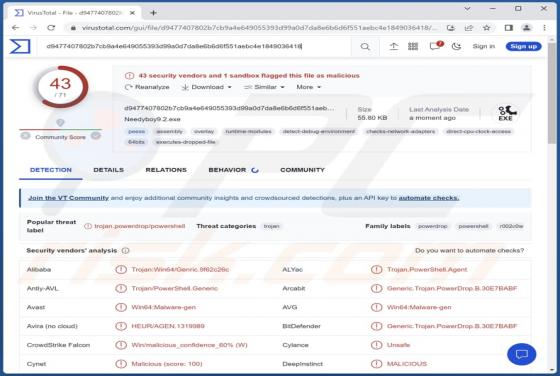Toggle dark mode moon icon
This screenshot has width=560, height=376.
click(x=456, y=46)
